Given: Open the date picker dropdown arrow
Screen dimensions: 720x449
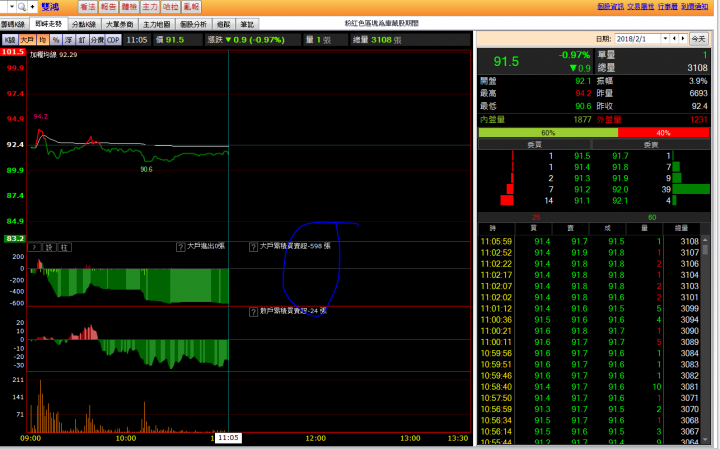Looking at the screenshot, I should coord(665,39).
